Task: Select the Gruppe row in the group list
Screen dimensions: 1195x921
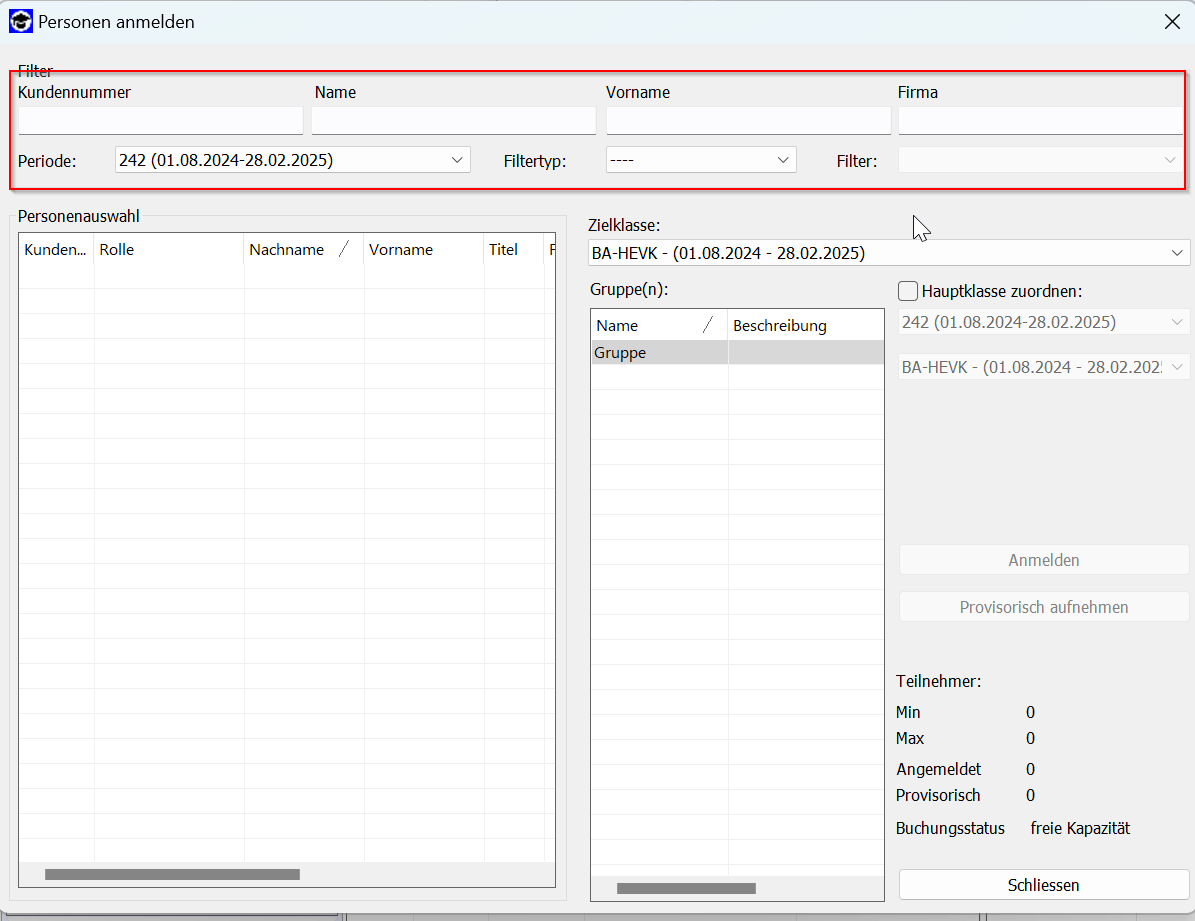Action: (660, 353)
